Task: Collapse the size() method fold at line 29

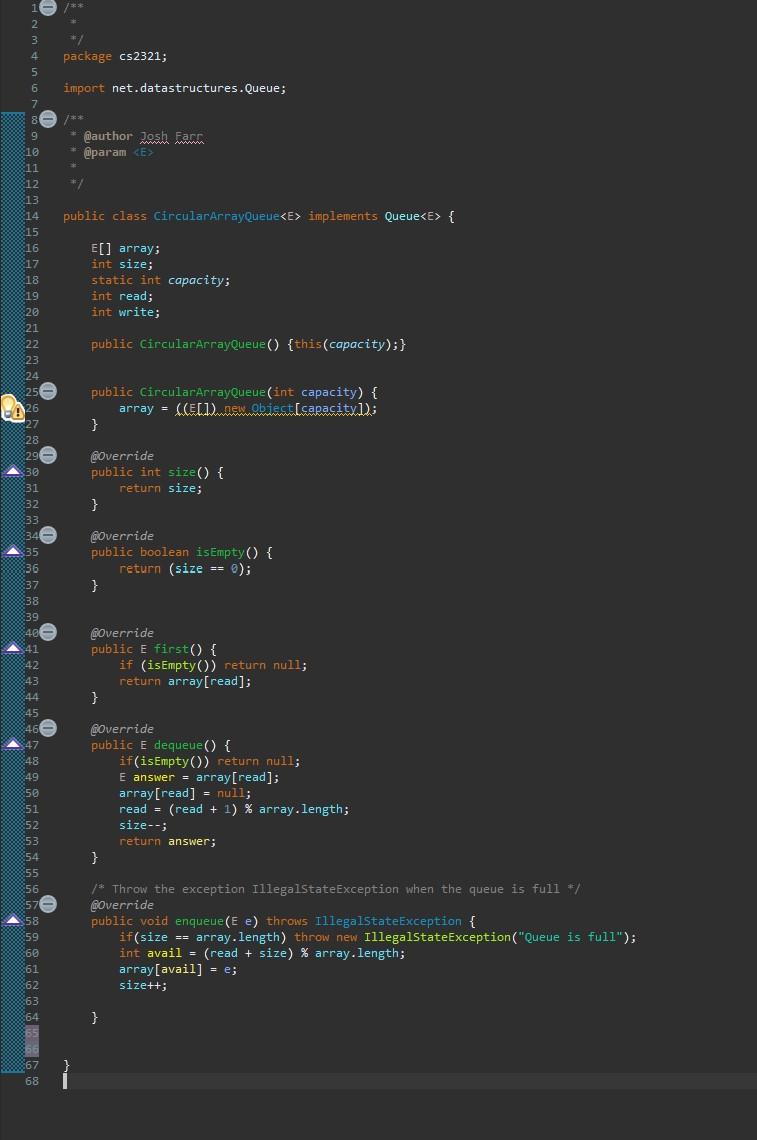Action: coord(48,455)
